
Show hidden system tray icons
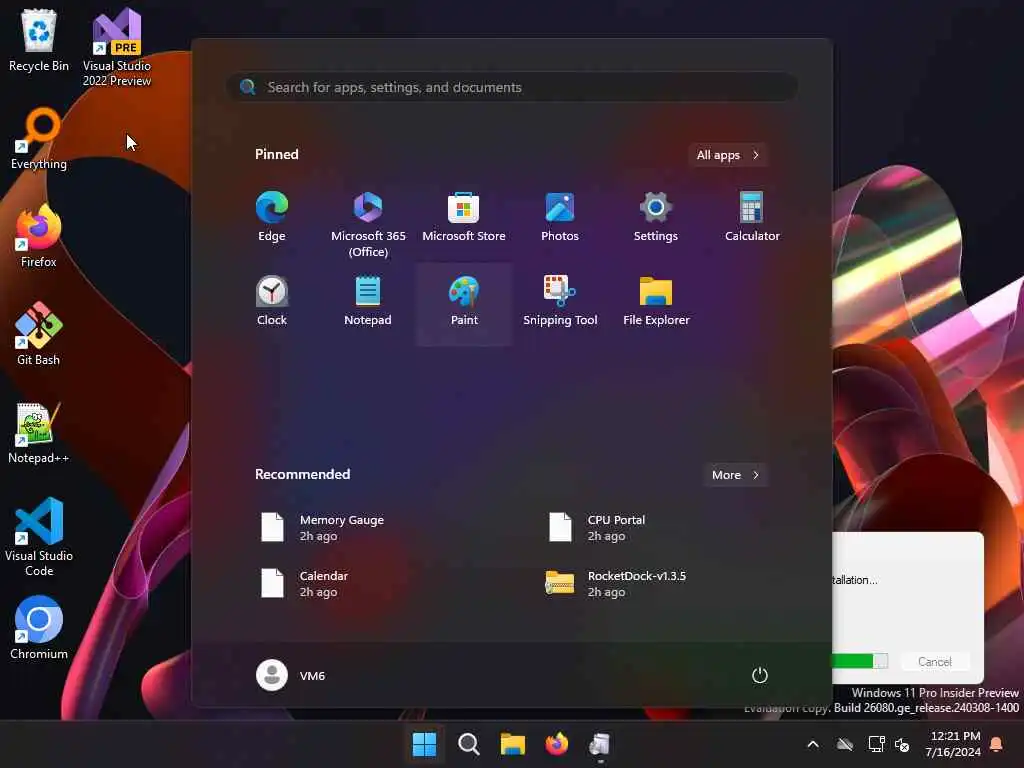pyautogui.click(x=813, y=744)
